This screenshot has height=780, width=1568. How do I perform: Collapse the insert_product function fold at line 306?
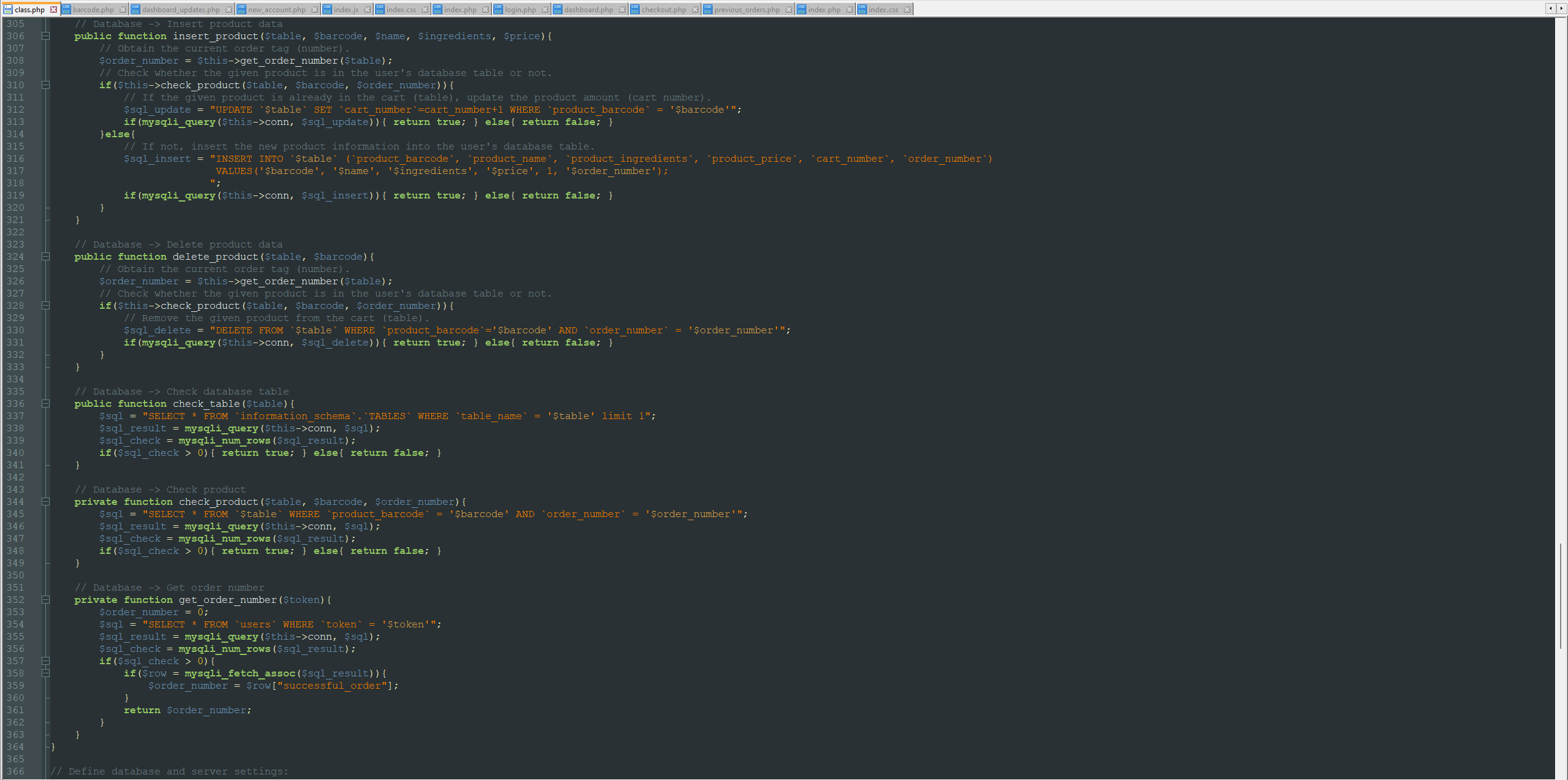46,36
